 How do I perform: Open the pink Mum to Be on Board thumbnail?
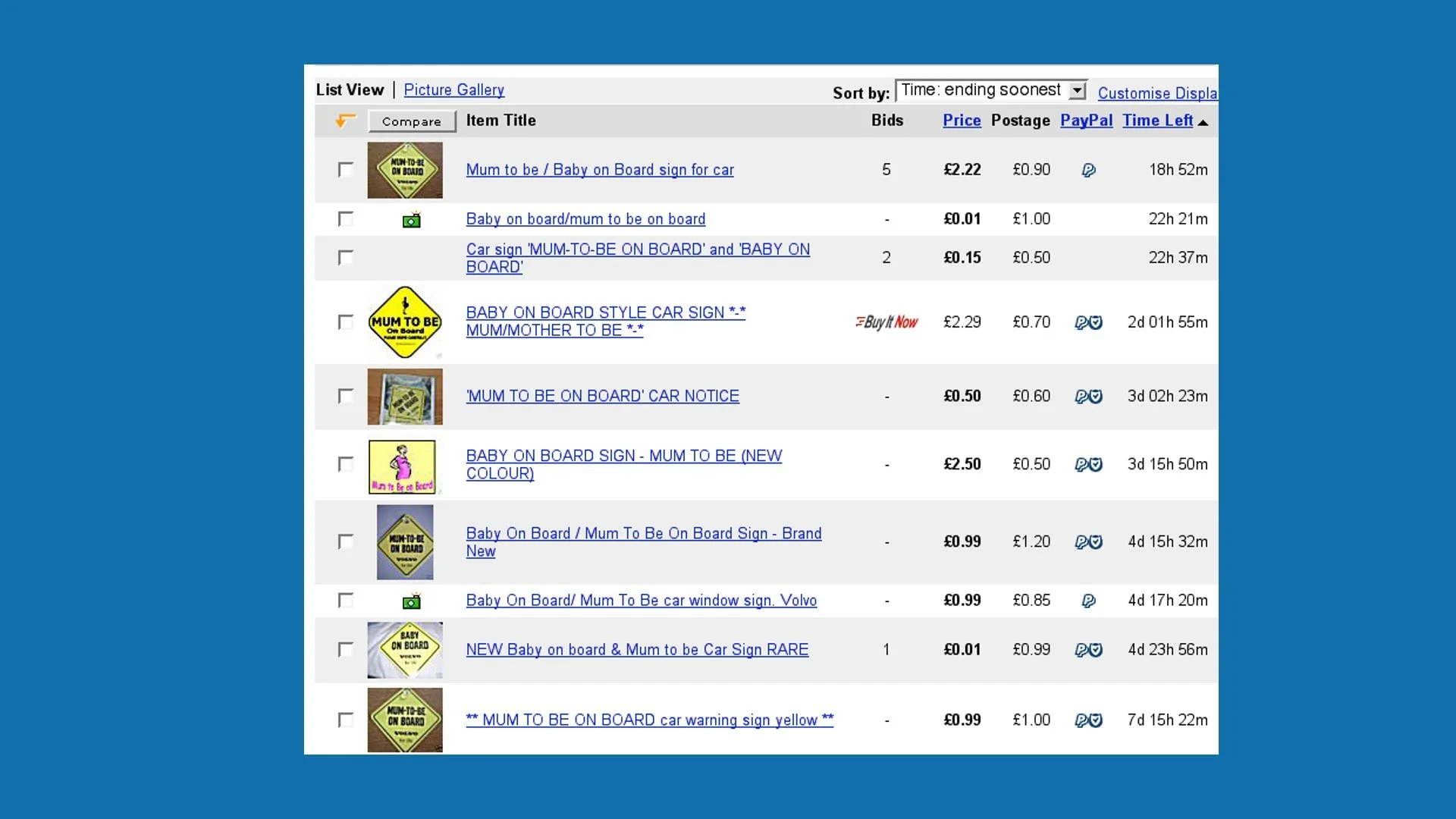(x=402, y=466)
